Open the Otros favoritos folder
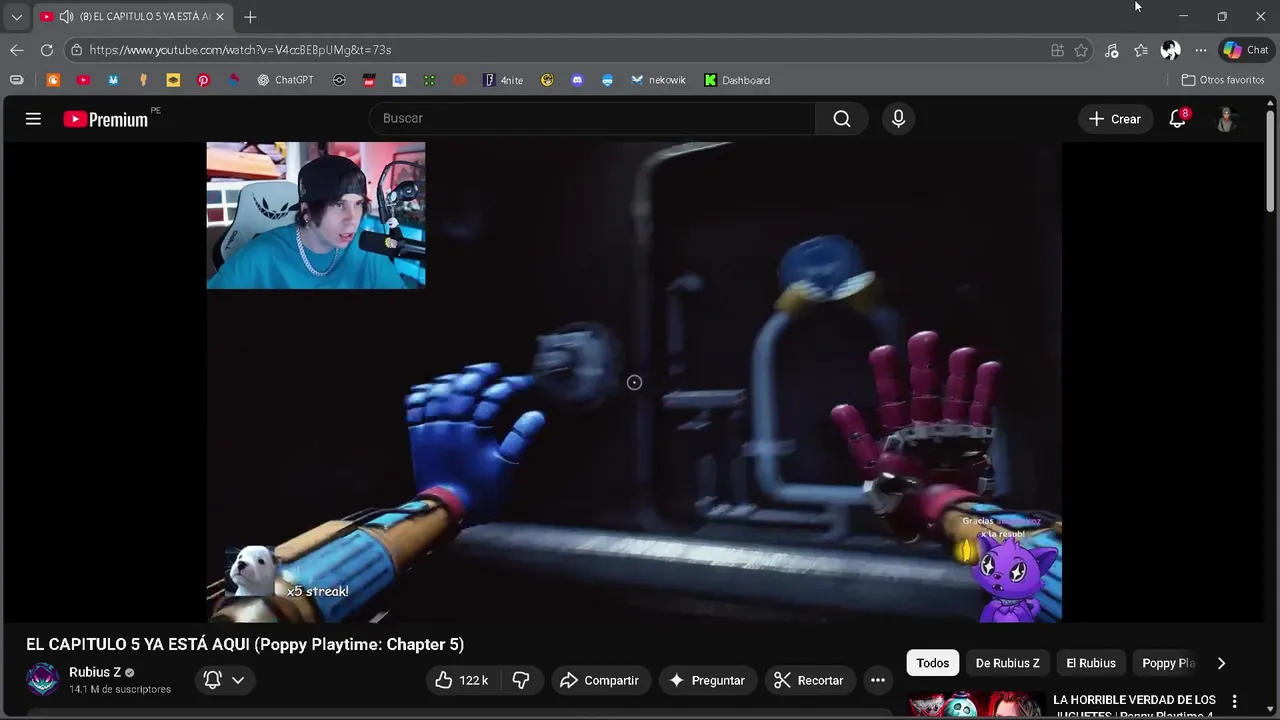The height and width of the screenshot is (720, 1280). pyautogui.click(x=1223, y=80)
